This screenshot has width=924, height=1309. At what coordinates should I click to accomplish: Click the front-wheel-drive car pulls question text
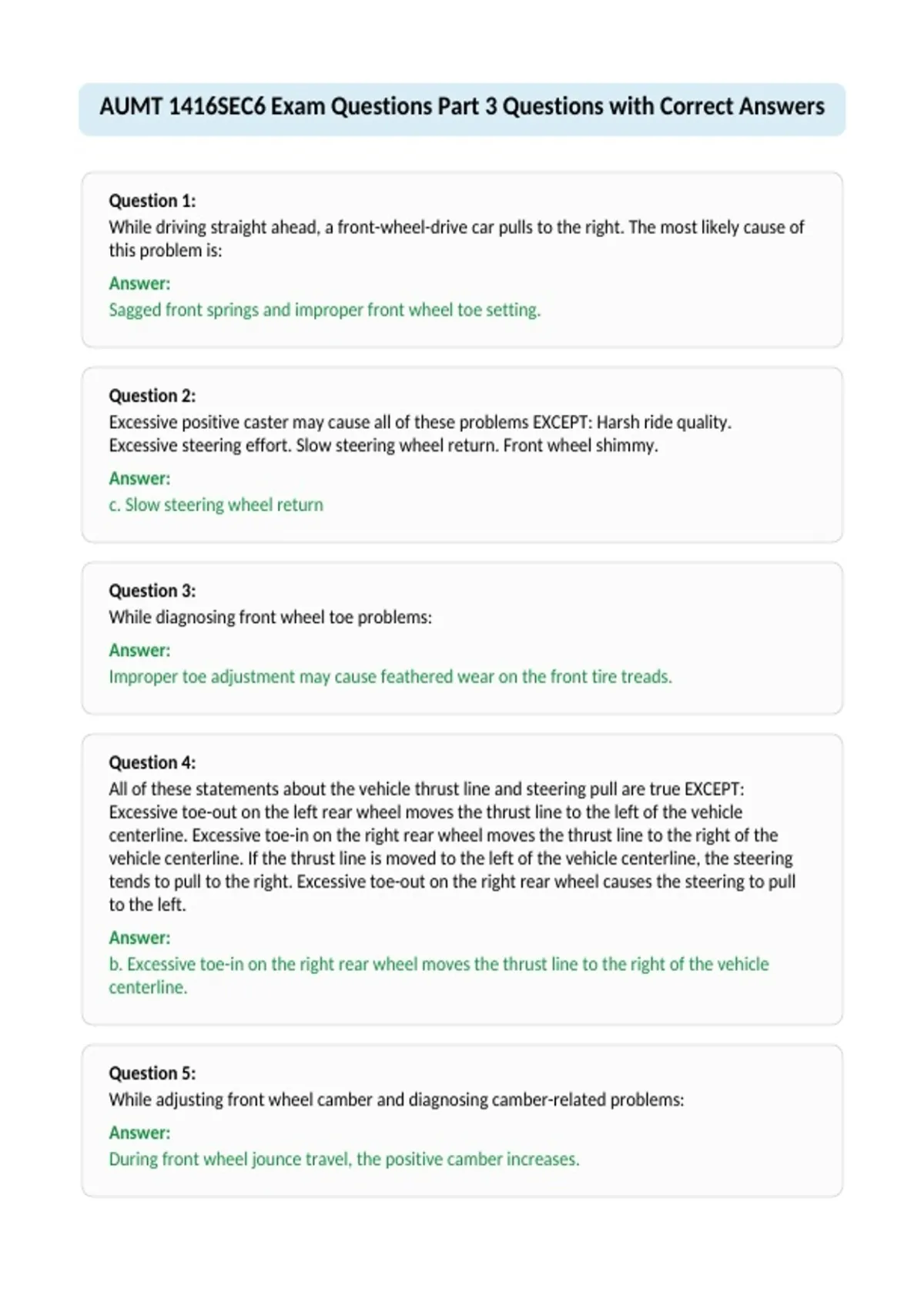pyautogui.click(x=456, y=239)
